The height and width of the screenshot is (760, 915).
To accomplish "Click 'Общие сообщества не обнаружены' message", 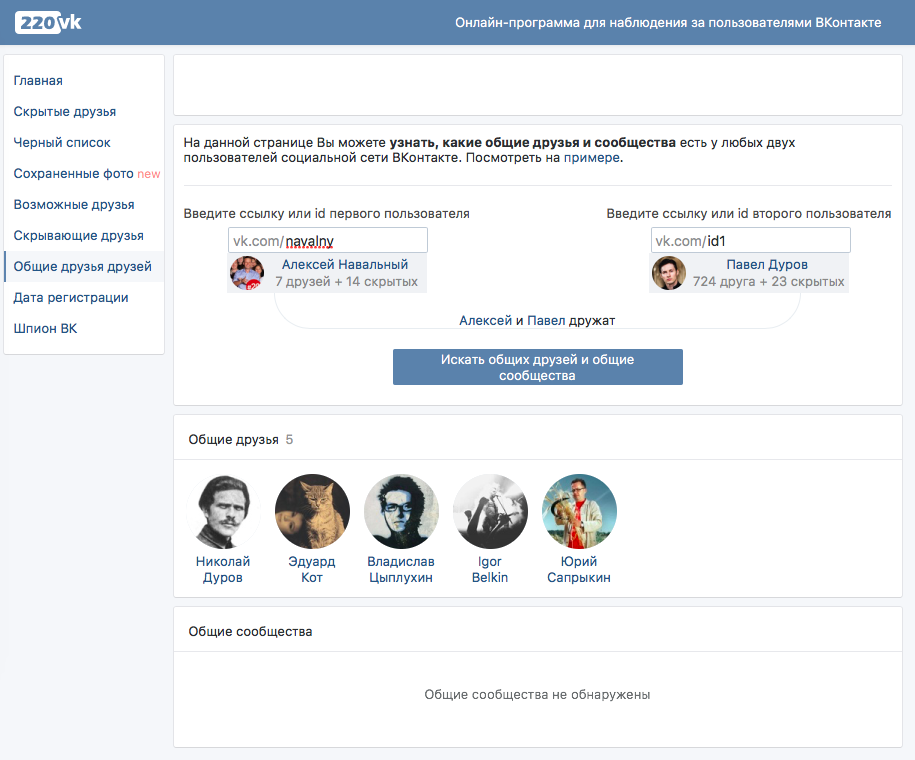I will tap(537, 695).
